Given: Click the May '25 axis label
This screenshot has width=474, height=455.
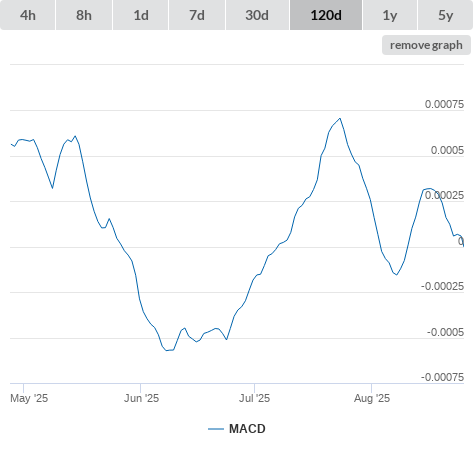Looking at the screenshot, I should point(29,398).
